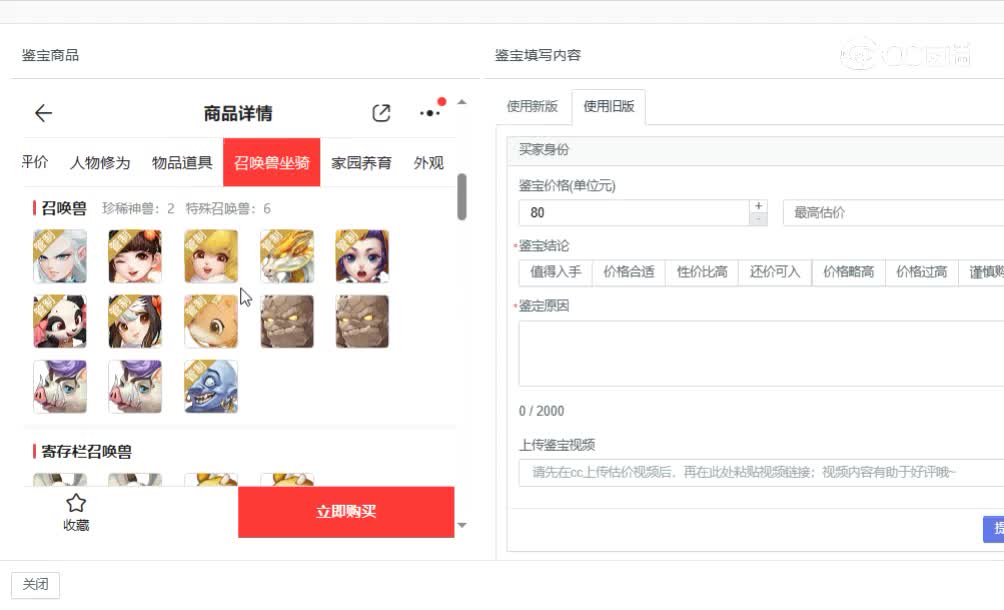This screenshot has width=1004, height=610.
Task: Click the 上传鉴宝视频 link input field
Action: pyautogui.click(x=761, y=472)
